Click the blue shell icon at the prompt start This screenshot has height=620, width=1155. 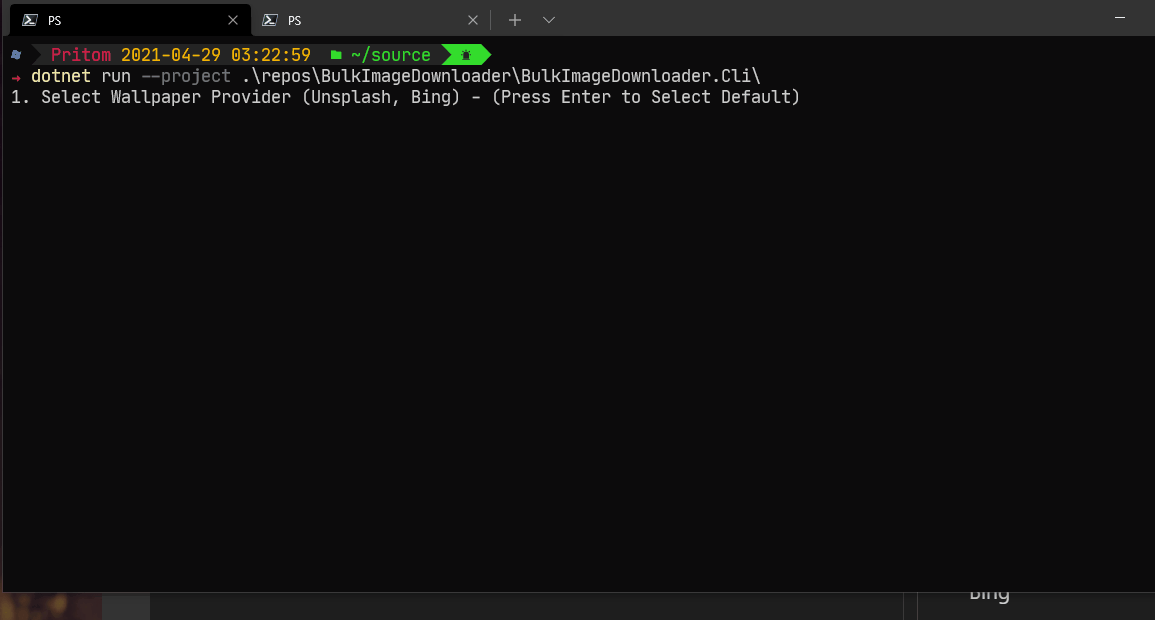[x=14, y=54]
